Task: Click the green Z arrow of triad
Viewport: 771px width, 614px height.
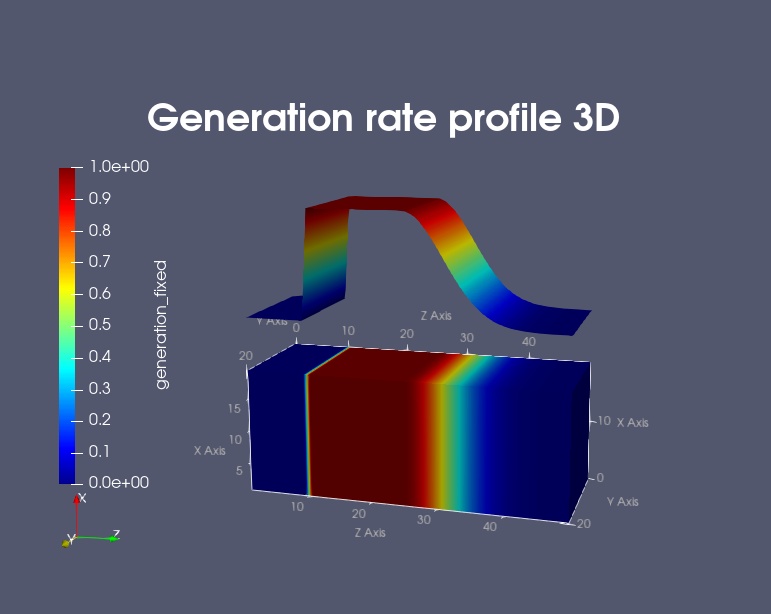Action: click(97, 538)
